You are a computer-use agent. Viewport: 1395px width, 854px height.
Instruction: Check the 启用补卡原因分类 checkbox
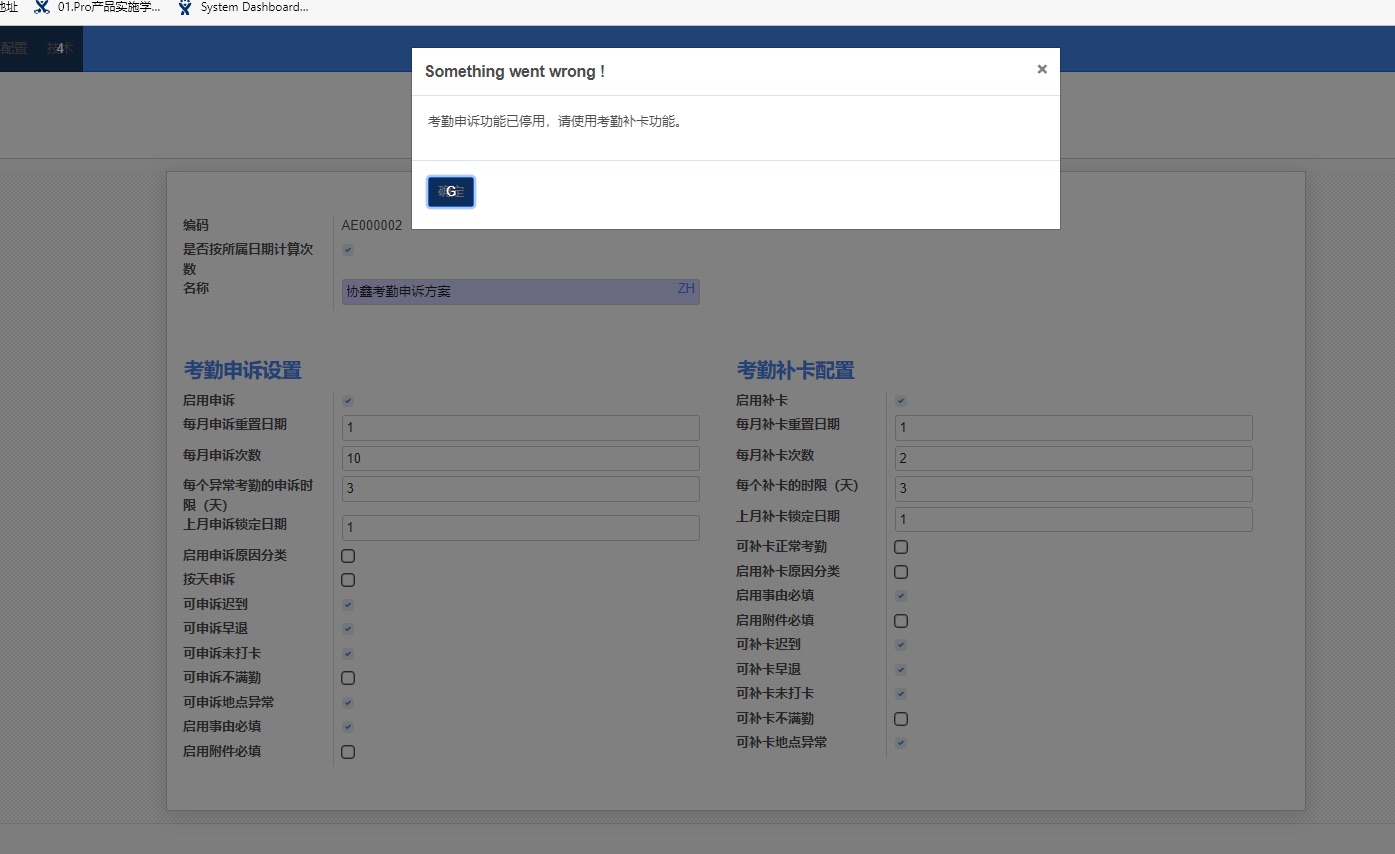click(x=901, y=572)
